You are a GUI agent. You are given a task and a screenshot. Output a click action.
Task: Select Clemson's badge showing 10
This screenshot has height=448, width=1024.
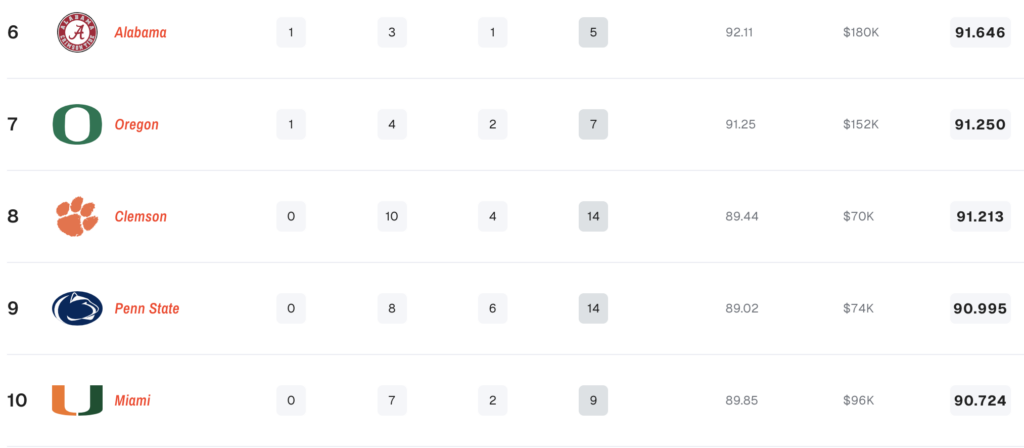[392, 217]
